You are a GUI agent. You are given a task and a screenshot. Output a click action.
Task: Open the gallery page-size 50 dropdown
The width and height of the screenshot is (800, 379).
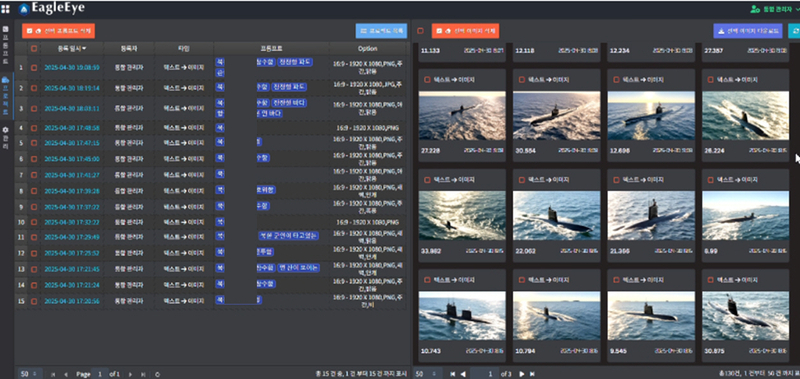coord(428,374)
